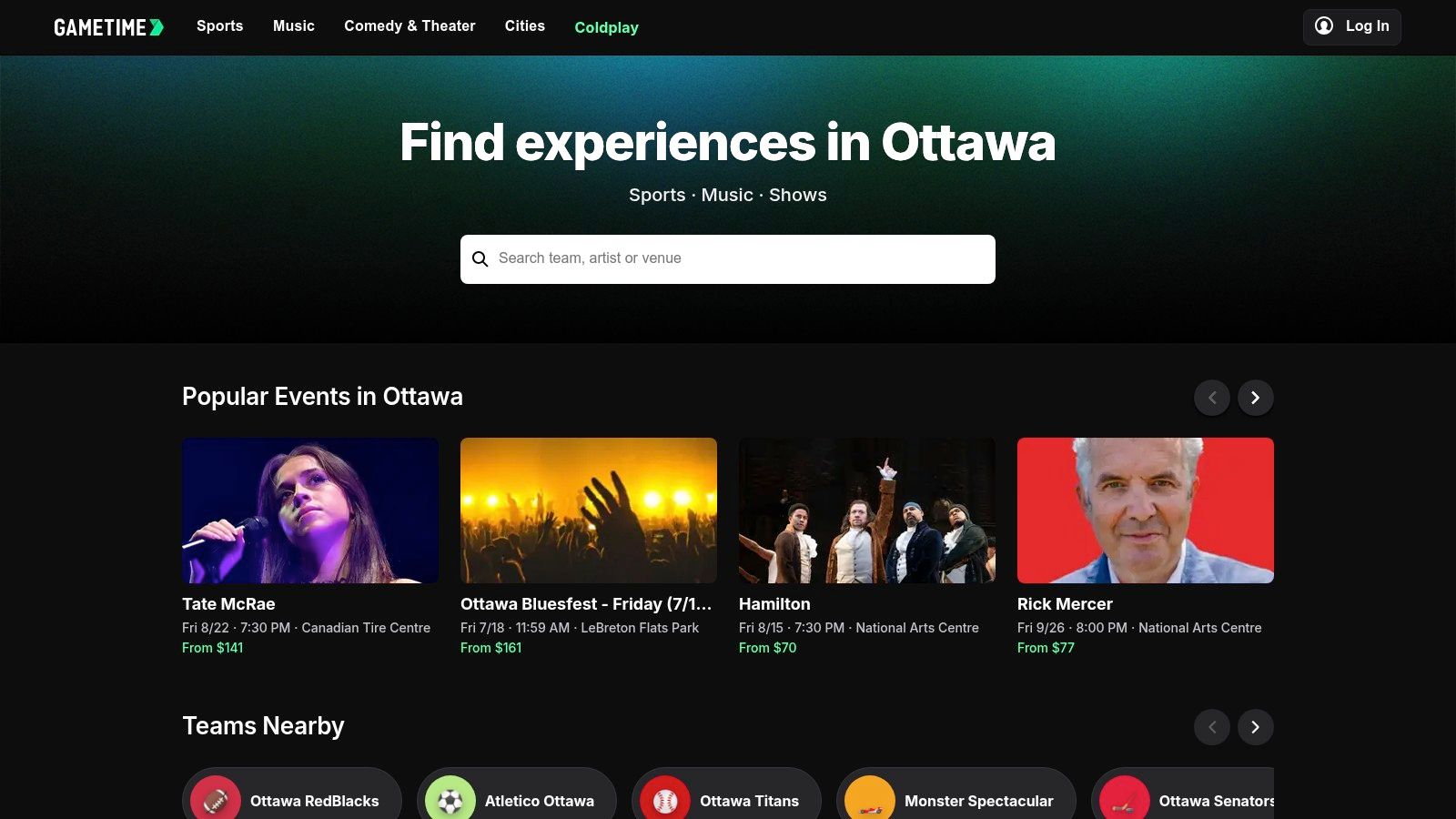
Task: Go to previous Popular Events with left chevron
Action: [x=1212, y=398]
